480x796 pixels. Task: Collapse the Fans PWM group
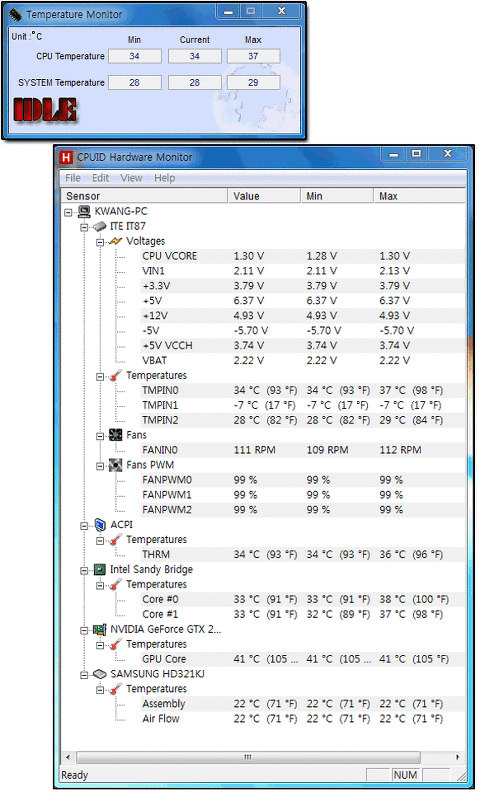click(x=100, y=466)
